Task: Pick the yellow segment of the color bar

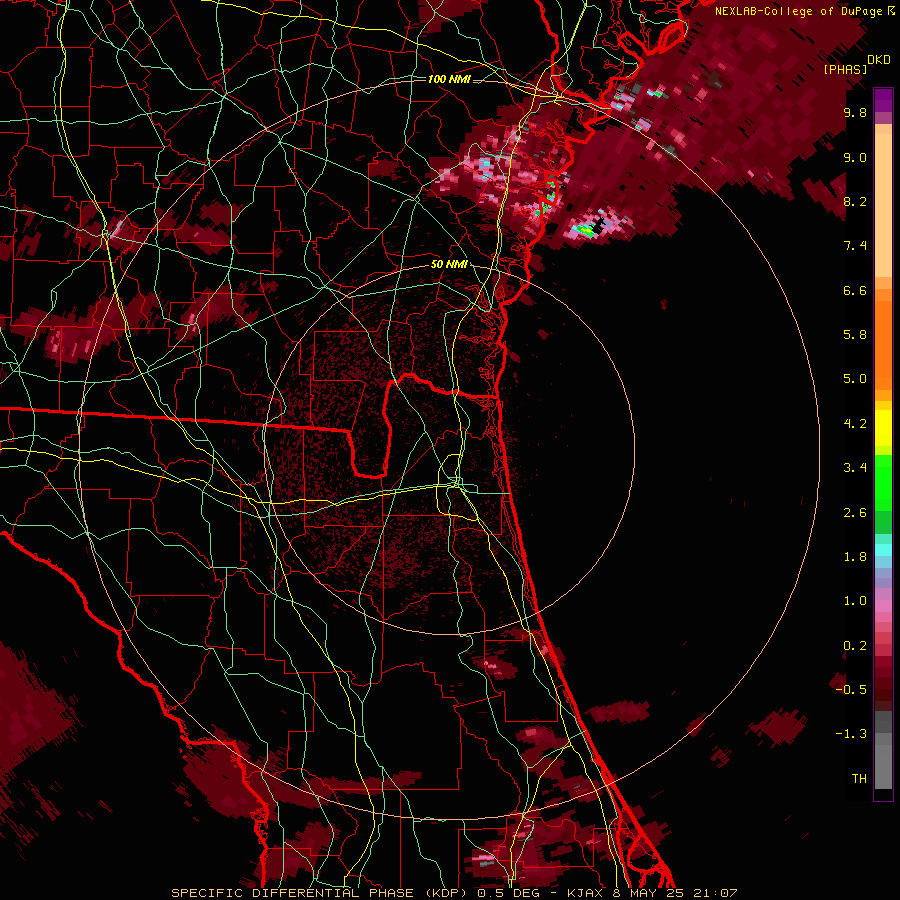Action: pos(883,428)
